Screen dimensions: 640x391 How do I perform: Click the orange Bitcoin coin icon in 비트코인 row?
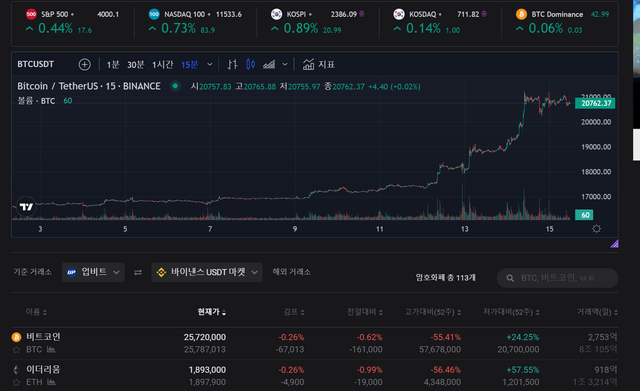tap(16, 337)
